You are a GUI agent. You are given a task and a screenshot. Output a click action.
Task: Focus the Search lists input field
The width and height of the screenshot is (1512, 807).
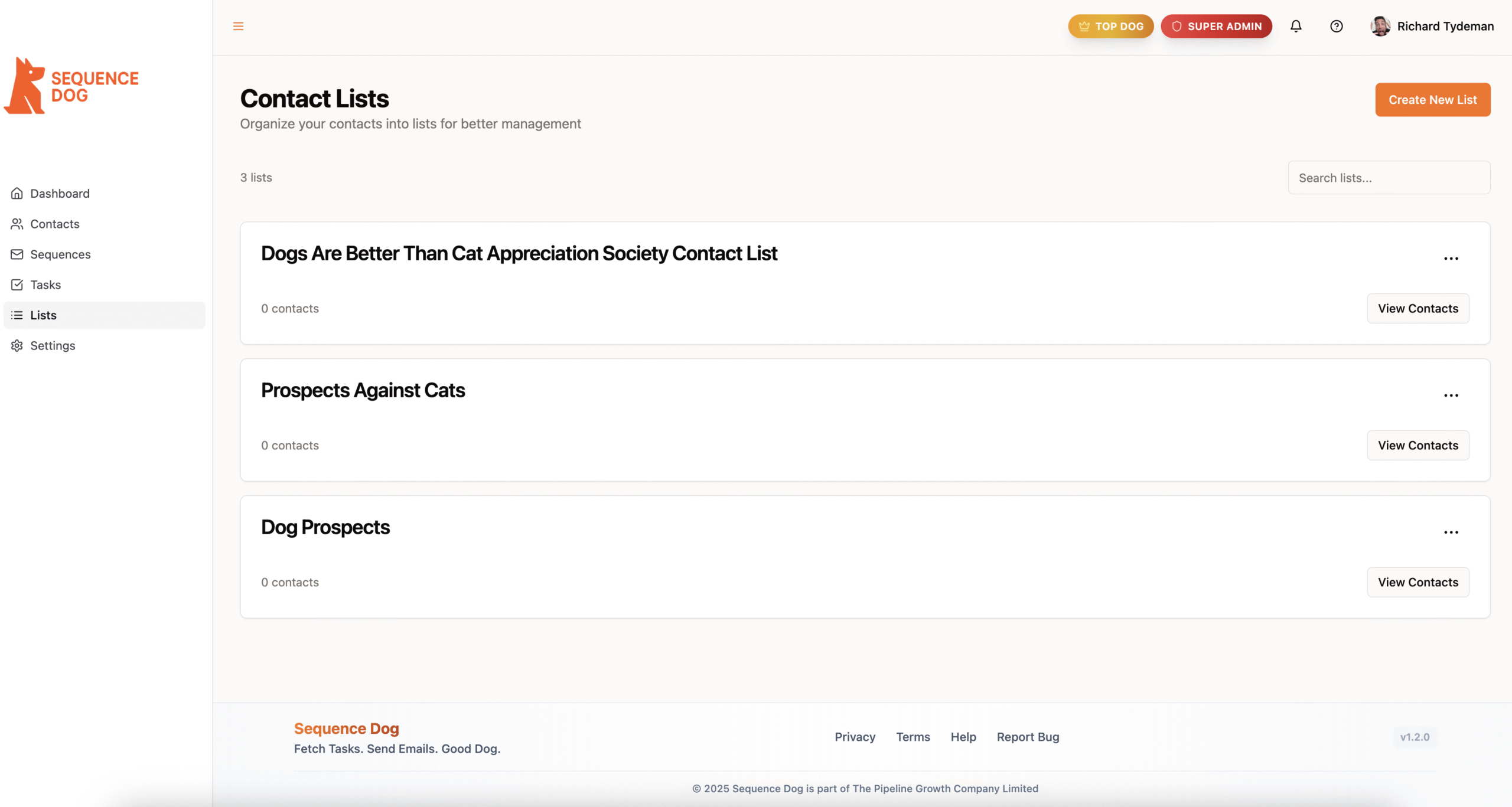point(1389,178)
